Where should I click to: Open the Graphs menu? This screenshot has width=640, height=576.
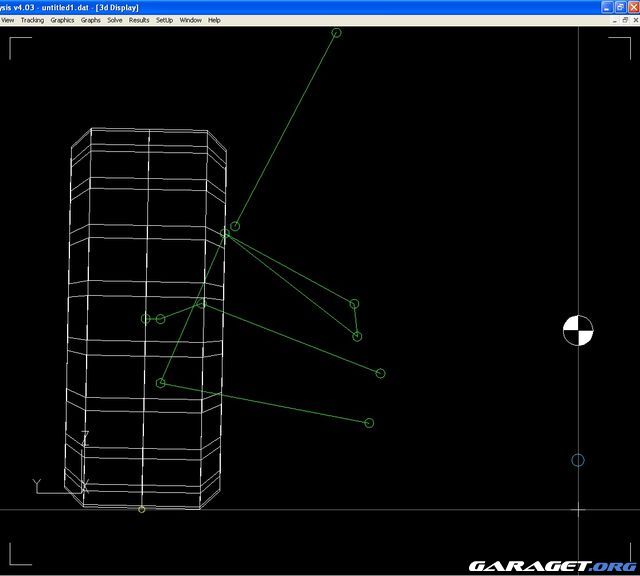90,20
